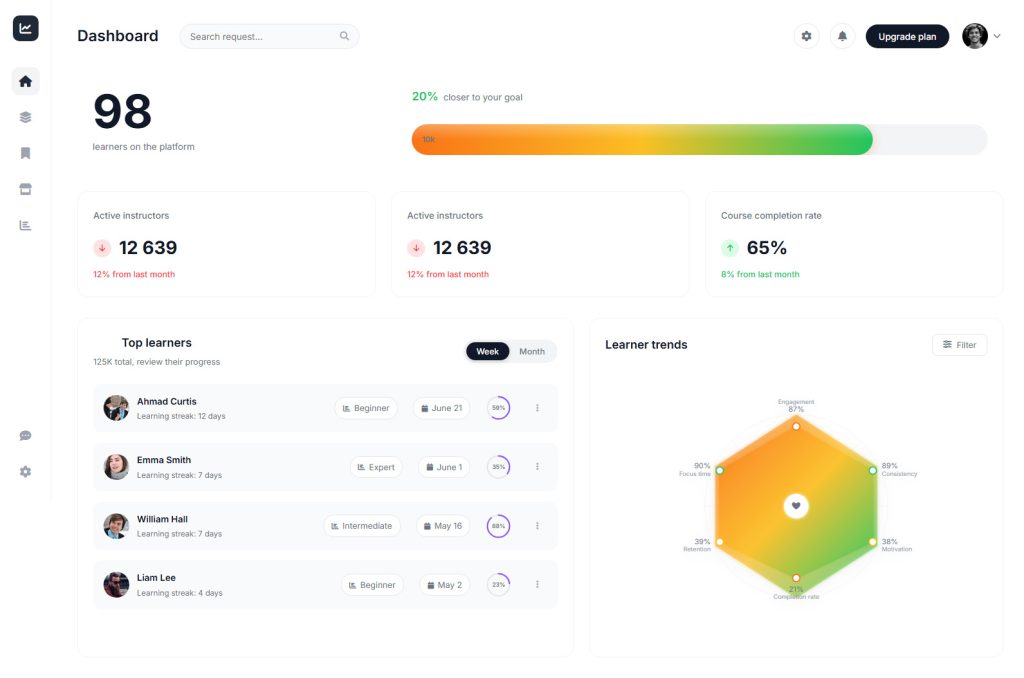The width and height of the screenshot is (1024, 678).
Task: Expand the profile dropdown chevron
Action: (x=997, y=36)
